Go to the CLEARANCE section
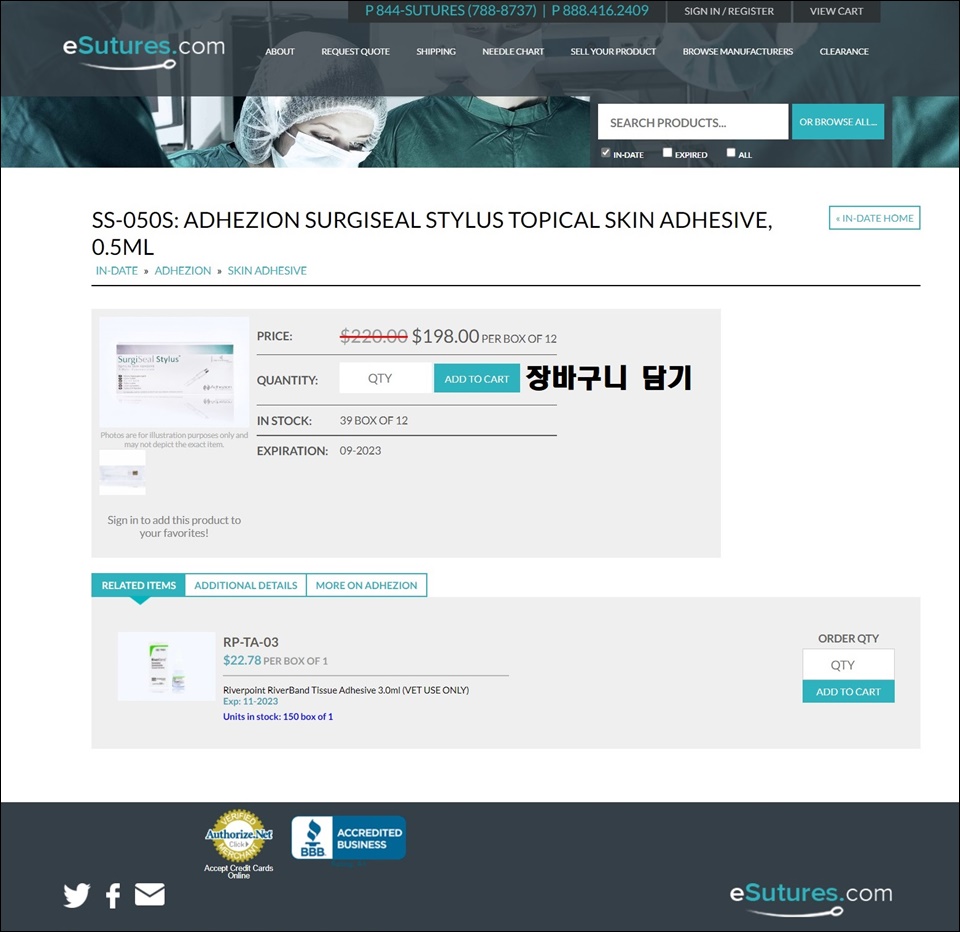This screenshot has height=932, width=960. [844, 51]
